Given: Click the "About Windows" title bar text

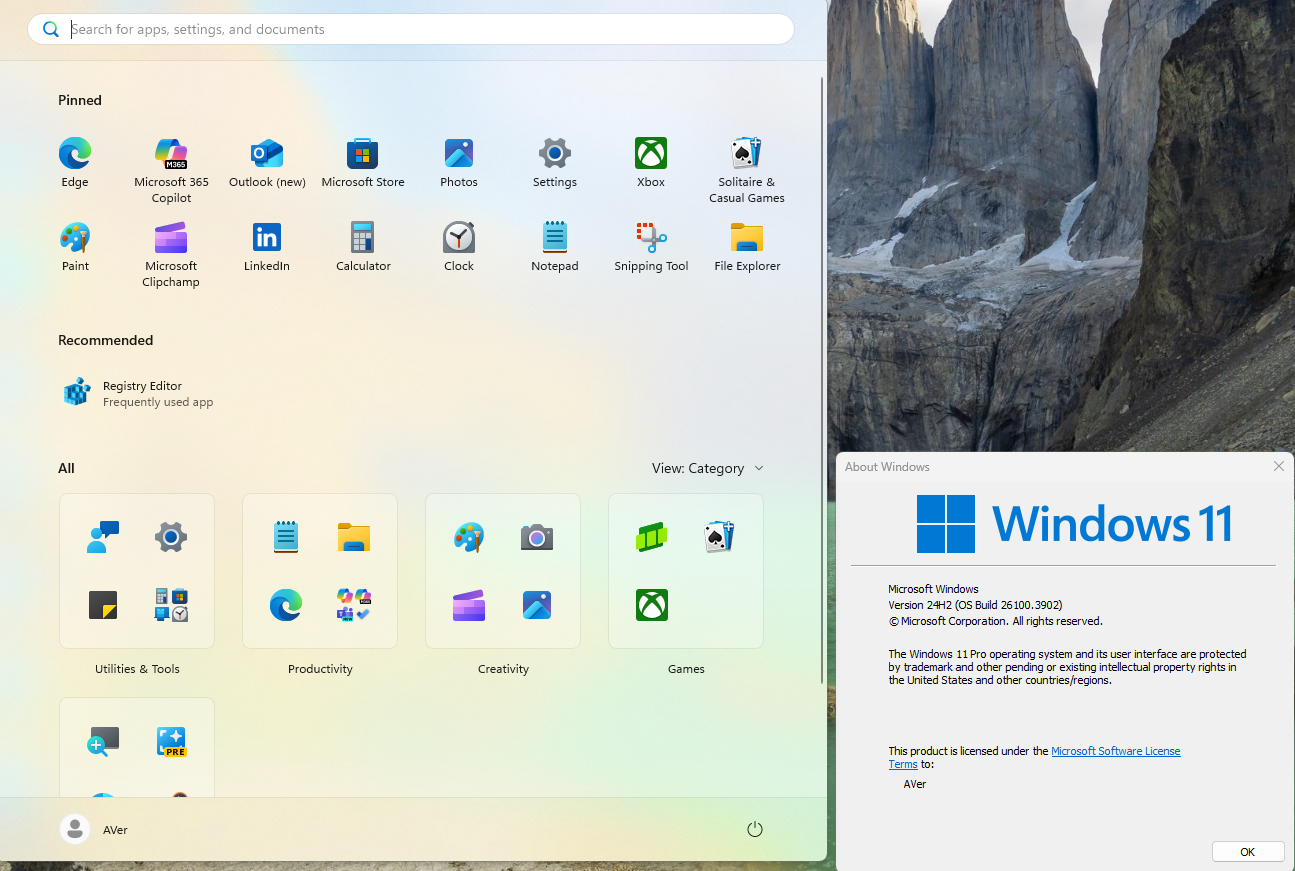Looking at the screenshot, I should (x=887, y=467).
